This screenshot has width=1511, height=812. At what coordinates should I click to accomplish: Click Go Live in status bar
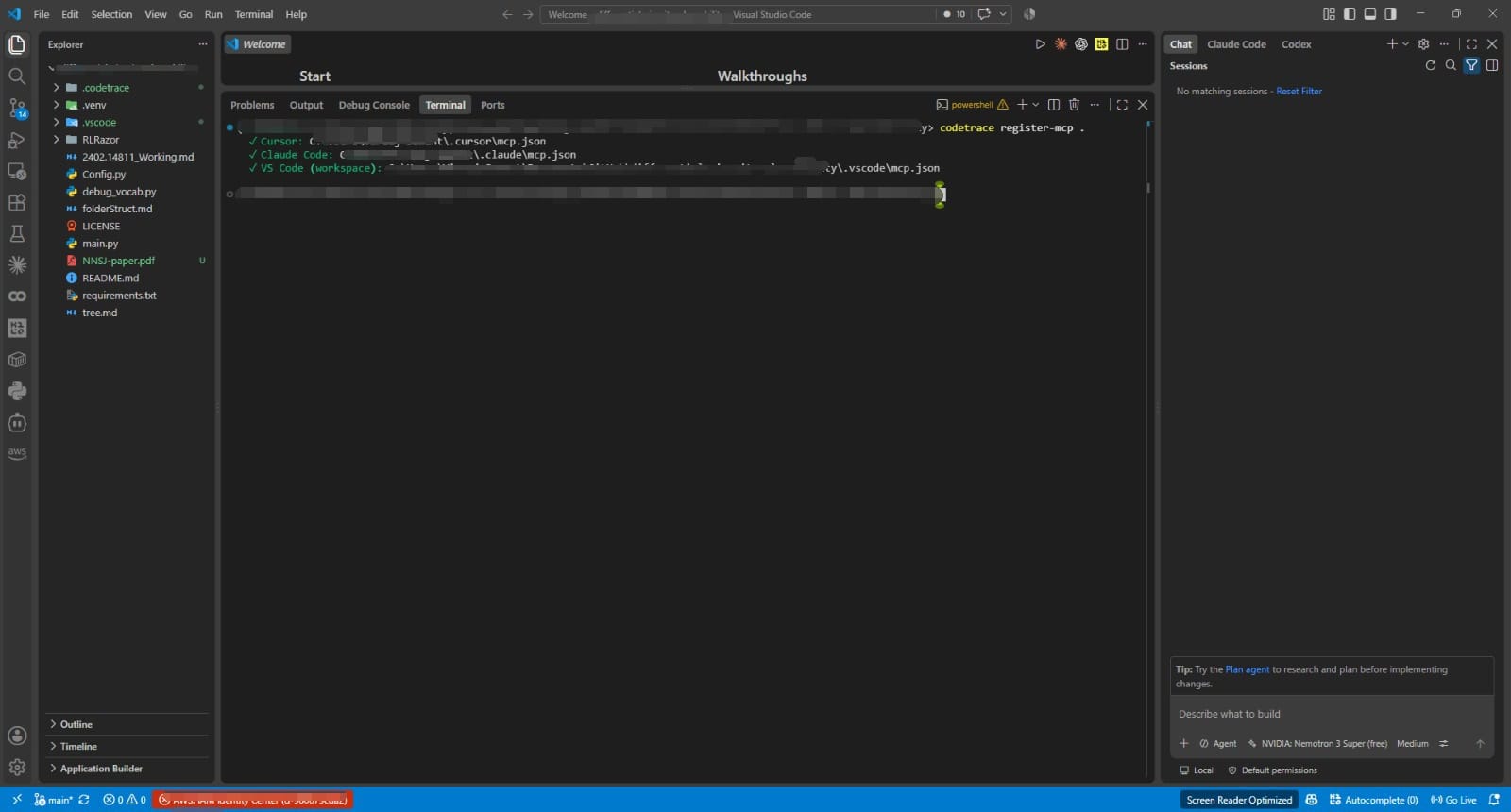pos(1453,800)
